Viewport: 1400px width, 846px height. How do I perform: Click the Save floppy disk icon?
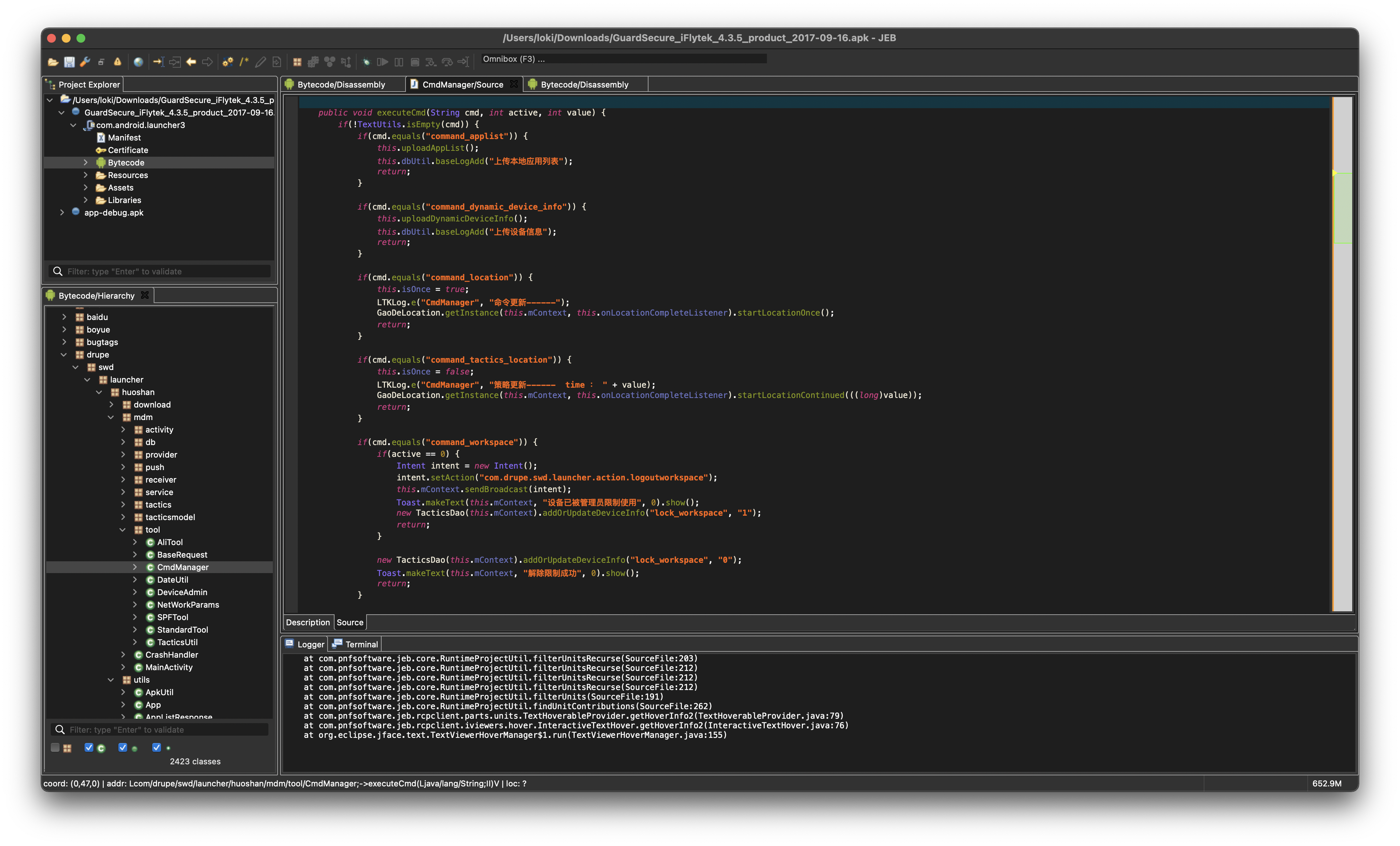point(69,62)
